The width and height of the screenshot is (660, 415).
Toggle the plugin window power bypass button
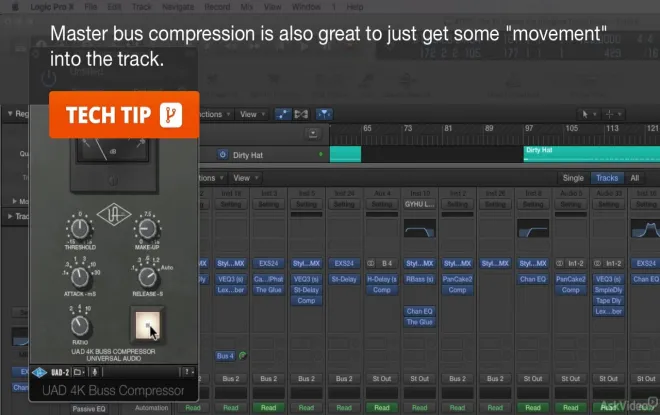(x=49, y=78)
